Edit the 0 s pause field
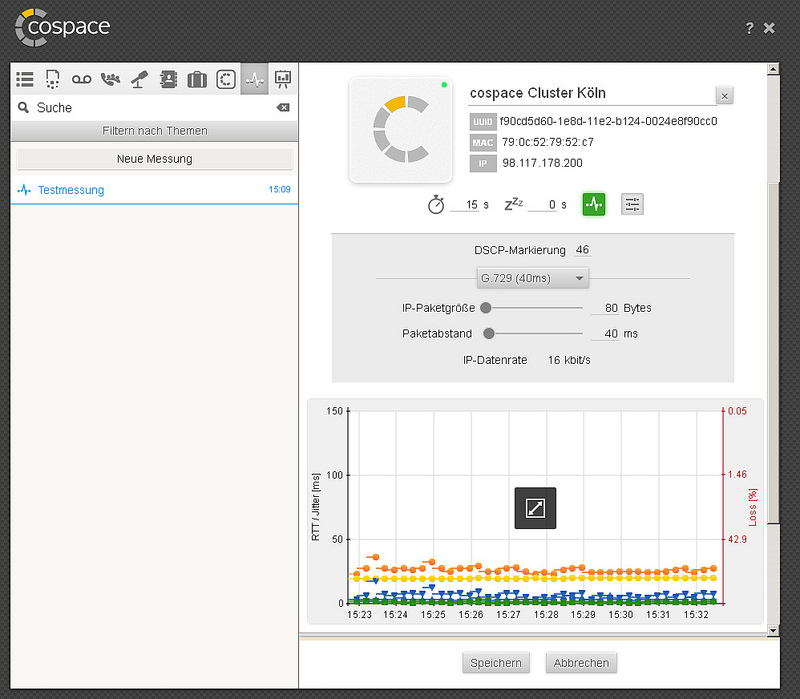Viewport: 800px width, 699px height. tap(542, 205)
